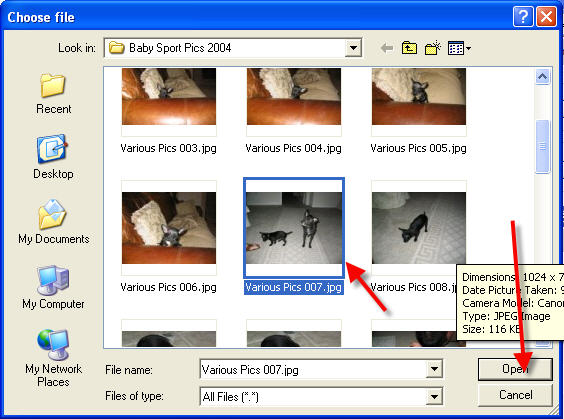Image resolution: width=564 pixels, height=419 pixels.
Task: Expand the Files of type dropdown
Action: 434,396
